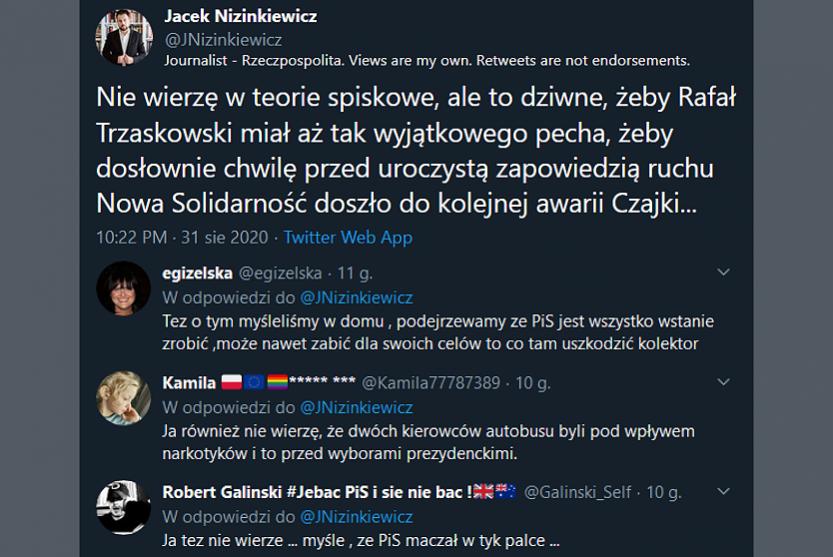Open the egizelska username link
The image size is (833, 557).
coord(197,273)
